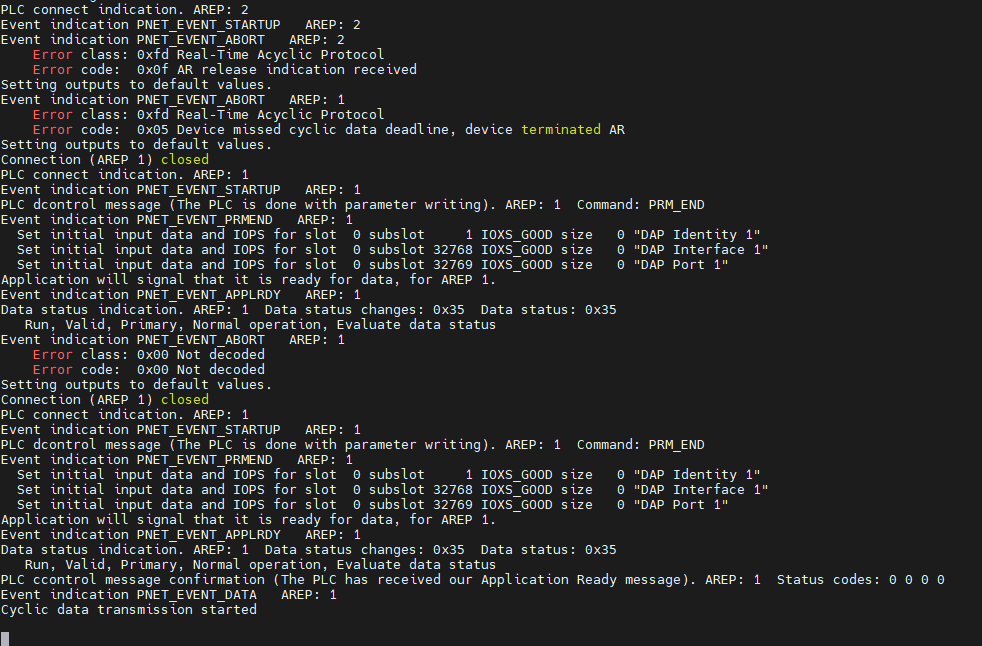This screenshot has width=982, height=646.
Task: Click the red "Error" word before code 0x0f
Action: pos(52,69)
